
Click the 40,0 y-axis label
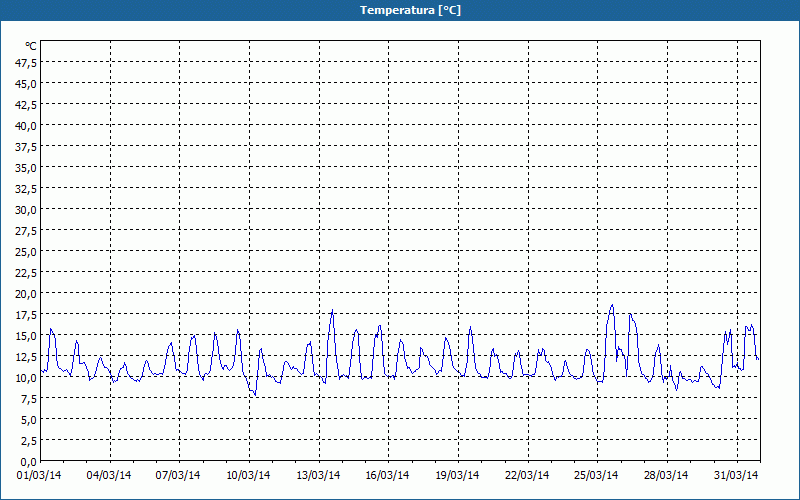coord(27,126)
